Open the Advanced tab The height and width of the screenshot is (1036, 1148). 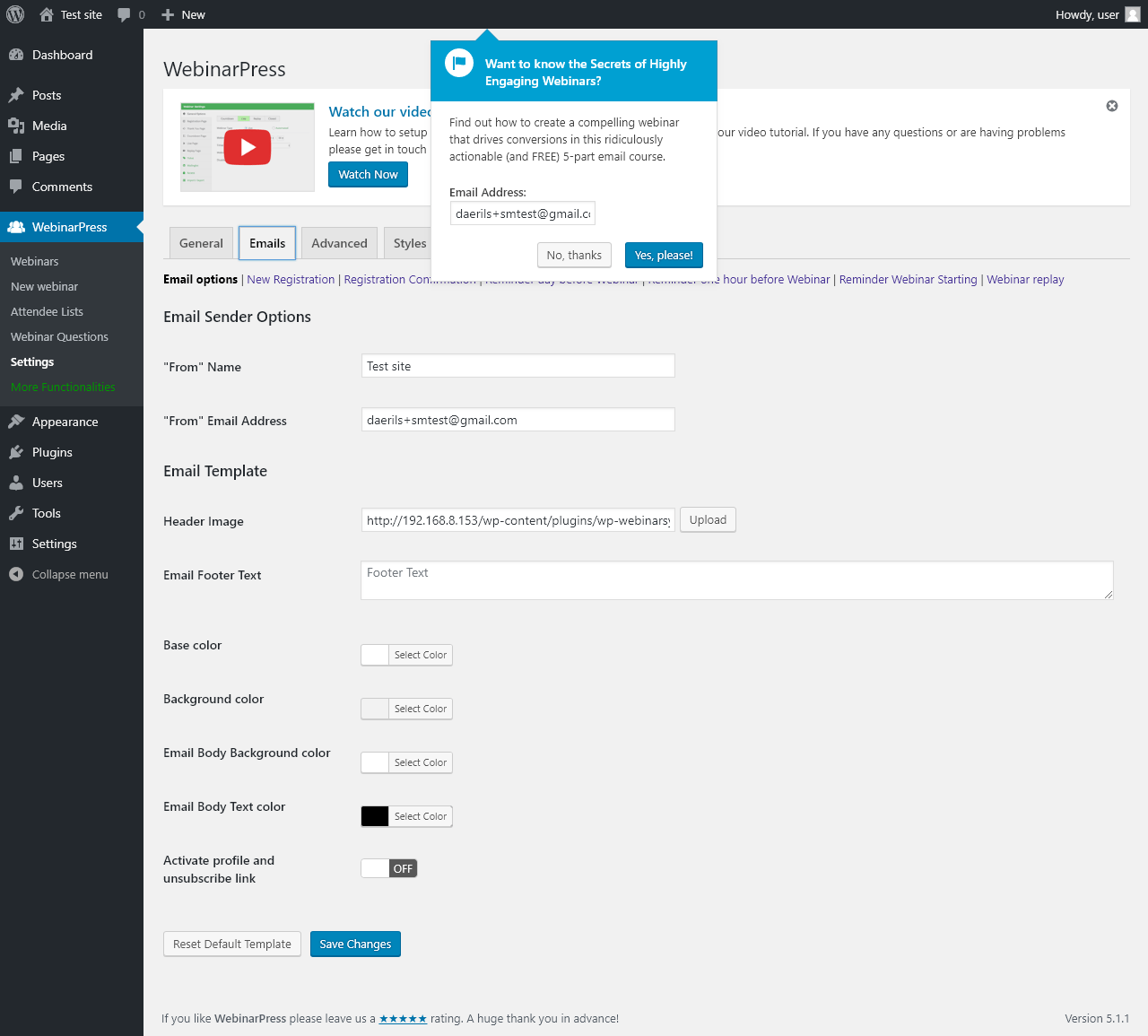(x=339, y=243)
